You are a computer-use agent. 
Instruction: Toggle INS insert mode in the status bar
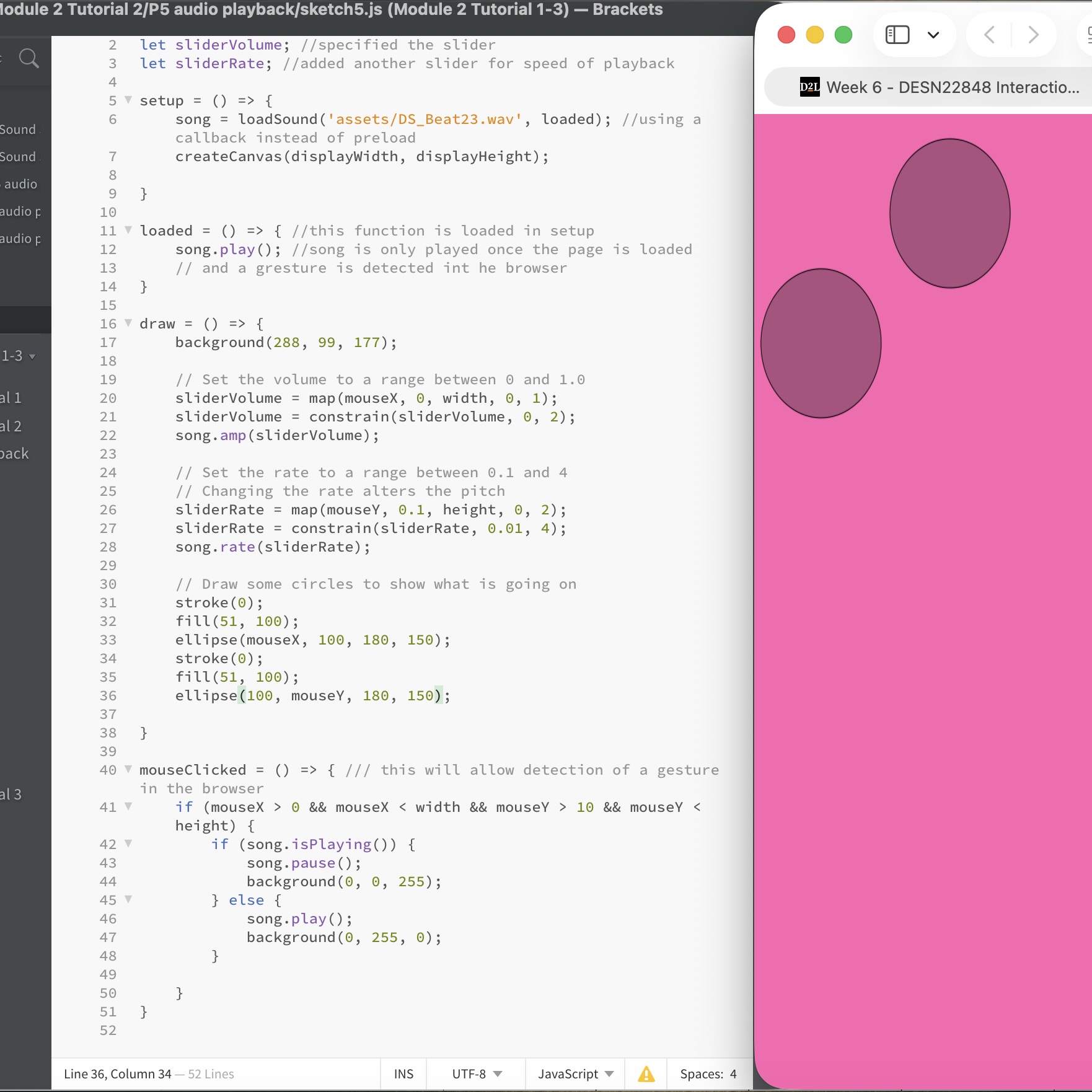(403, 1074)
